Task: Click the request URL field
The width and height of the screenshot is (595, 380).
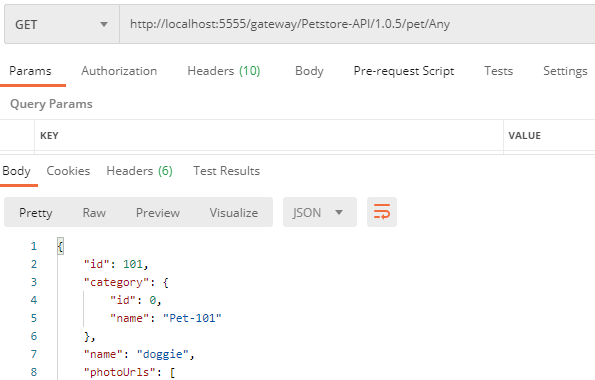Action: coord(357,25)
